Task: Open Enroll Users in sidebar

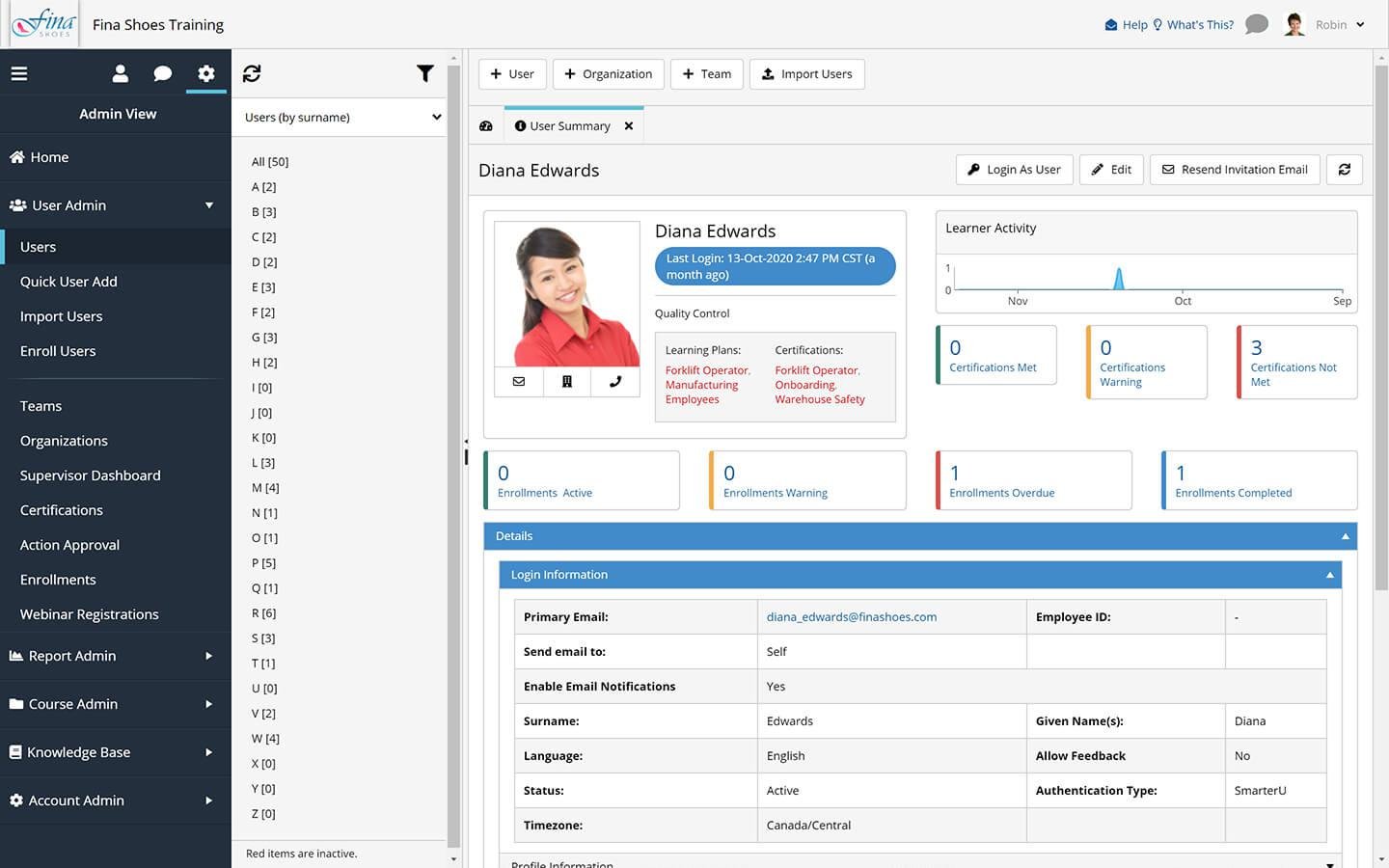Action: point(58,351)
